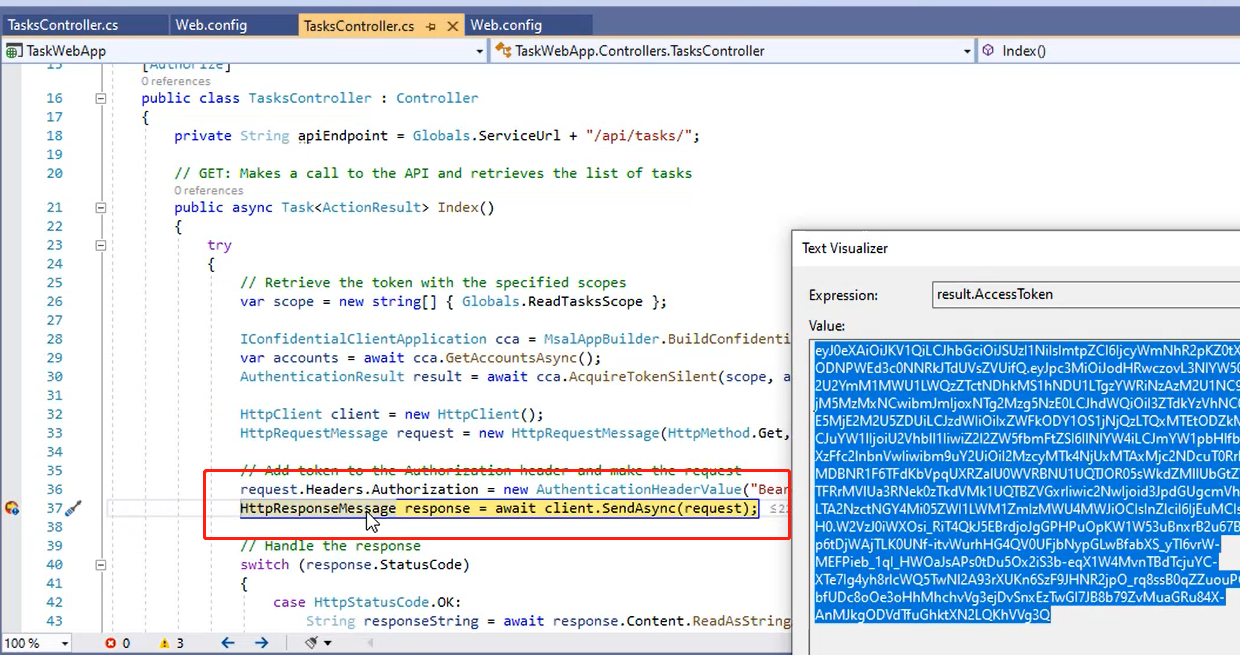Screen dimensions: 1240x655
Task: Click the breakpoint glyph on line 37
Action: 12,508
